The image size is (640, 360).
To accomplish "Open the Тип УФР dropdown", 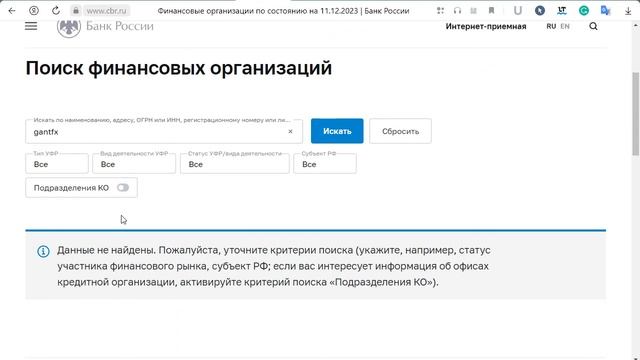I will click(57, 163).
